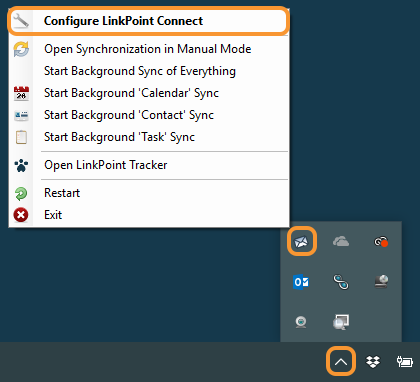Open Outlook icon in system tray
The width and height of the screenshot is (420, 382).
click(x=301, y=282)
